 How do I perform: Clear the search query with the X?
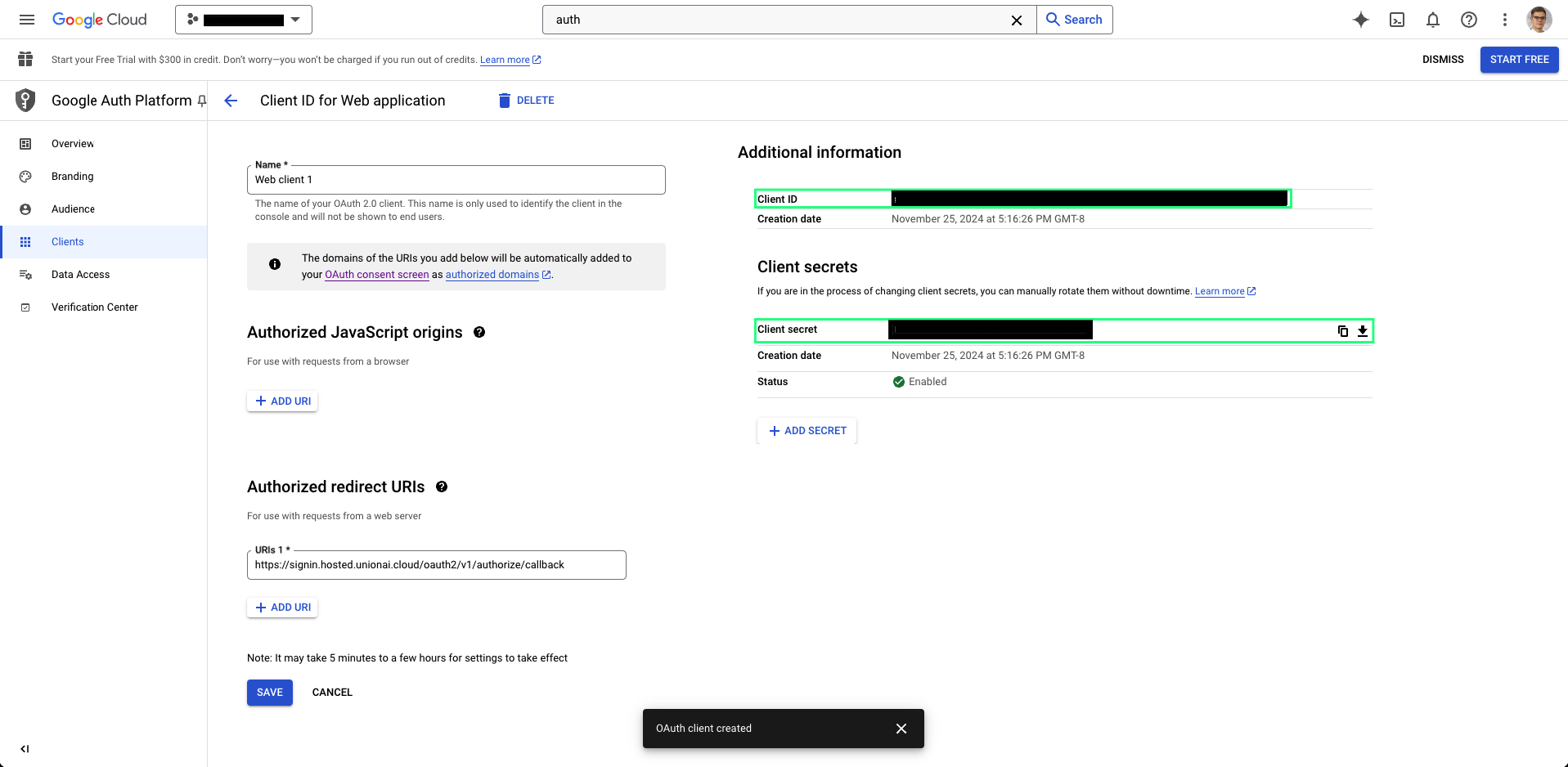(1016, 20)
